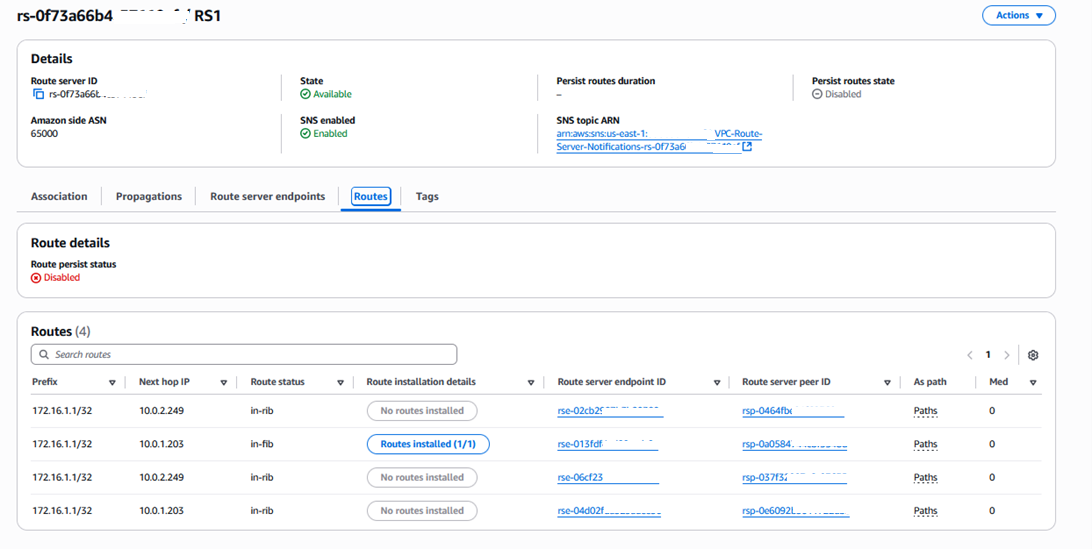Image resolution: width=1092 pixels, height=549 pixels.
Task: Show Paths for rsp-0e6092 row
Action: pos(926,511)
